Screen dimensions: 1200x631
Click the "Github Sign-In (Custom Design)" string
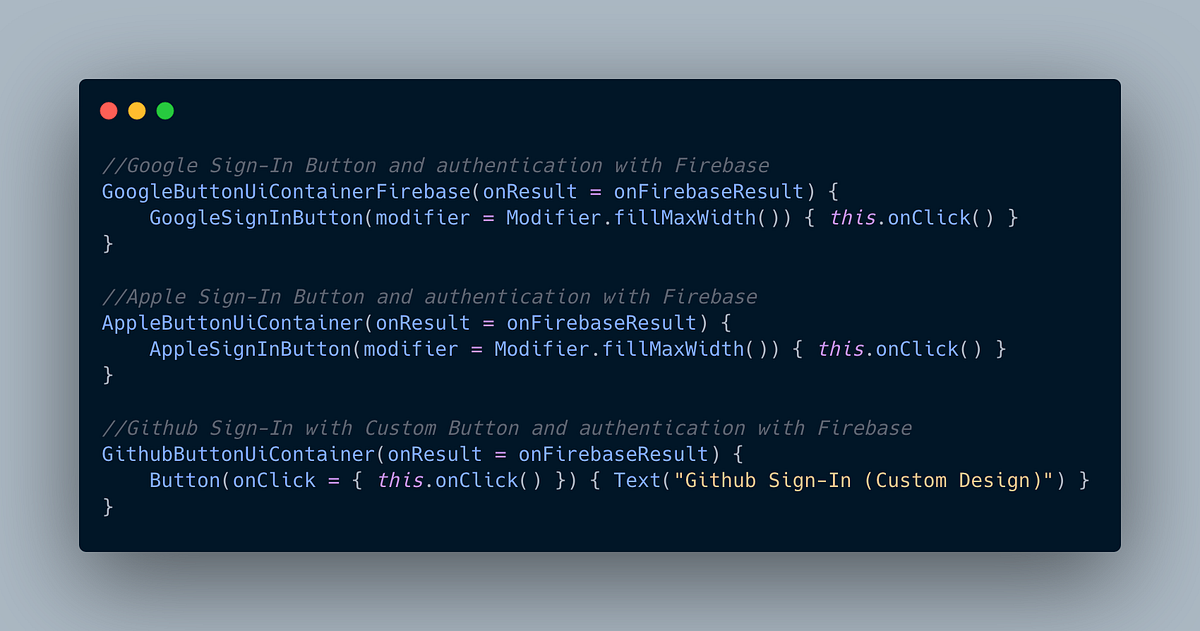[x=871, y=480]
